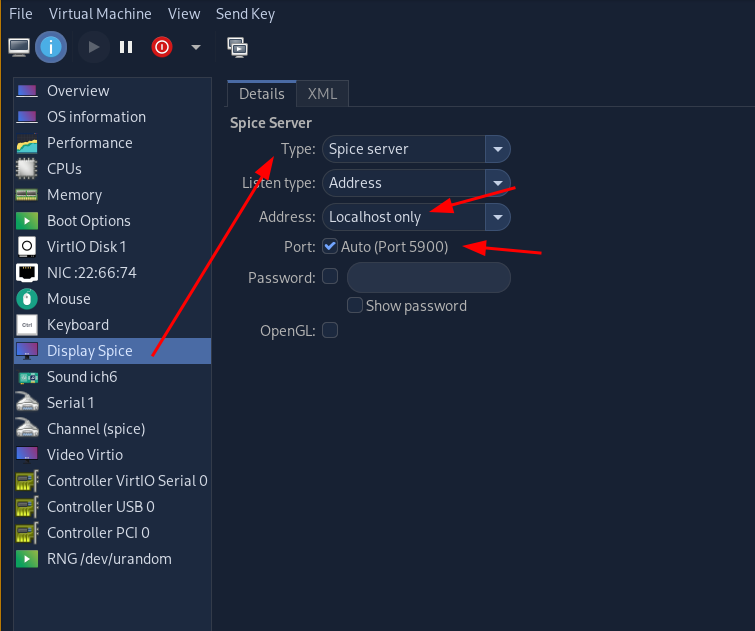Open the View menu
755x631 pixels.
(184, 14)
